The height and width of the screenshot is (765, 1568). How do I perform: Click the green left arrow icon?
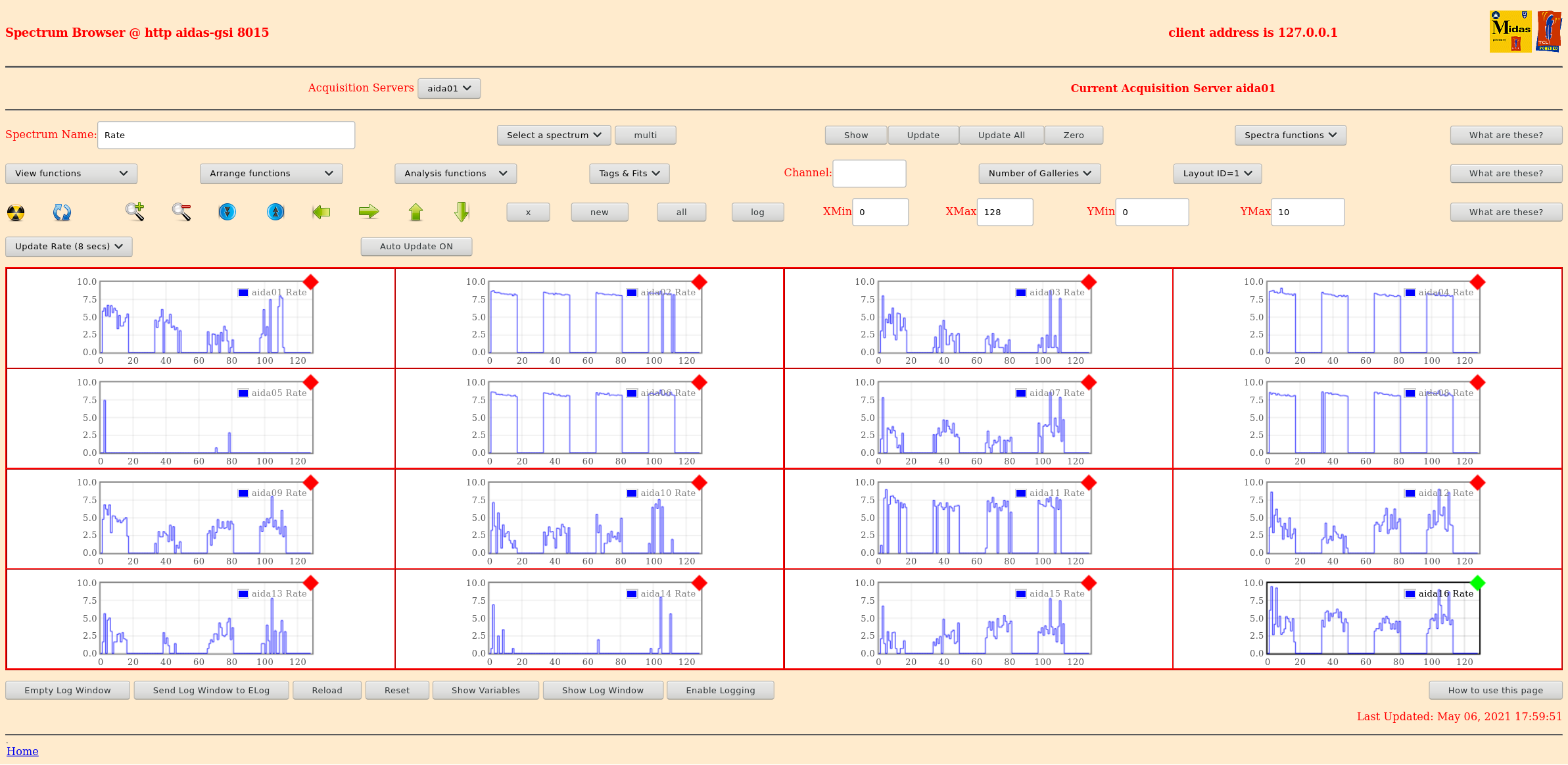pyautogui.click(x=321, y=212)
